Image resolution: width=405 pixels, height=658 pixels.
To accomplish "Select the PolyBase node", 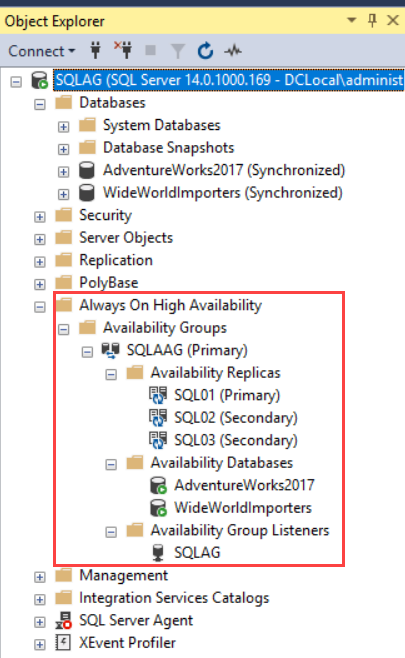I will coord(109,283).
